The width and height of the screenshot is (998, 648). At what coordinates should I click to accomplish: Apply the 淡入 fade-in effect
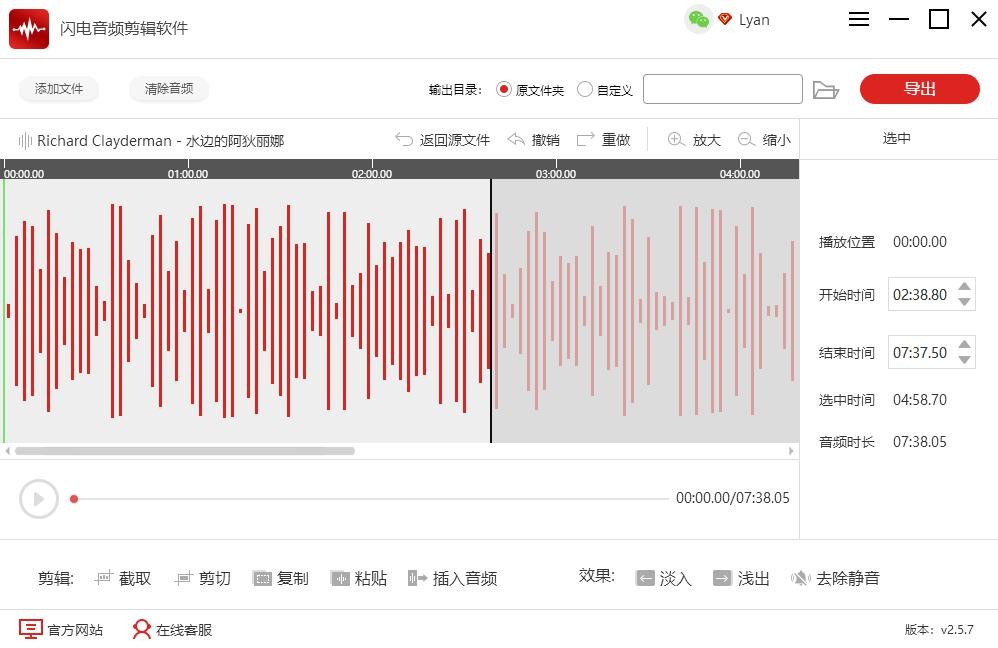(x=645, y=578)
